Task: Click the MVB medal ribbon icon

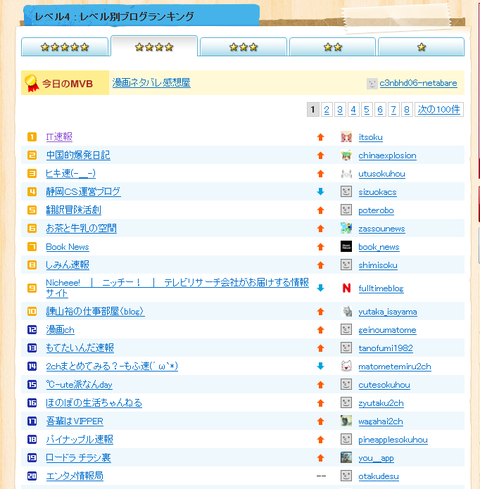Action: [x=32, y=83]
